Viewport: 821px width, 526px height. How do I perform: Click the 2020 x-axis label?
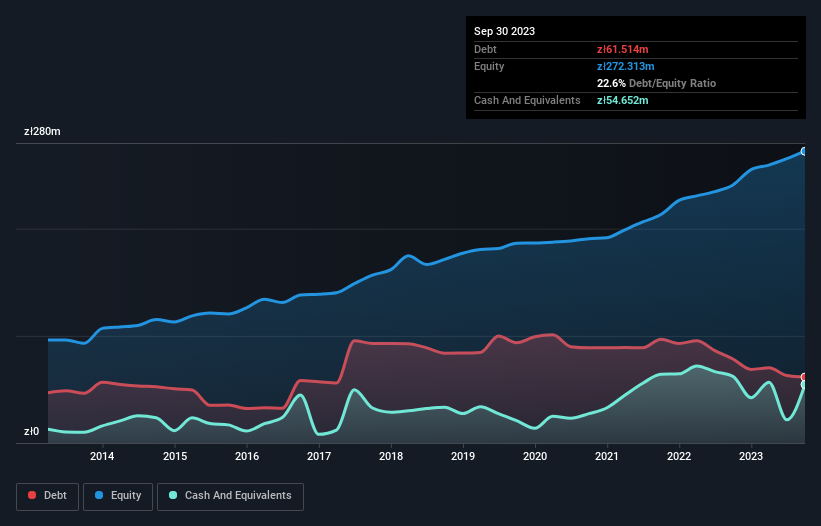click(535, 456)
